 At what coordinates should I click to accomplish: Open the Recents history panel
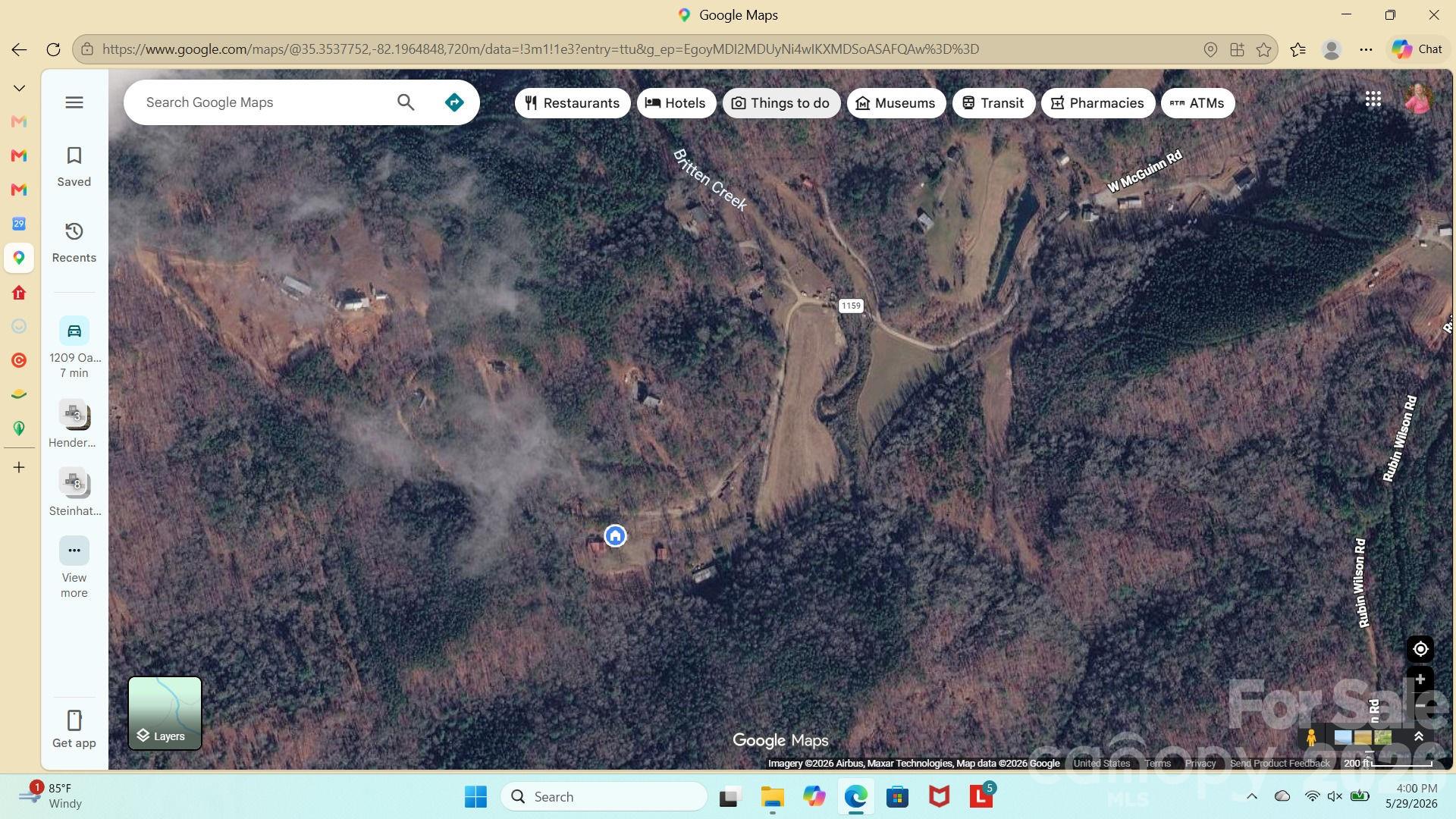click(x=74, y=243)
